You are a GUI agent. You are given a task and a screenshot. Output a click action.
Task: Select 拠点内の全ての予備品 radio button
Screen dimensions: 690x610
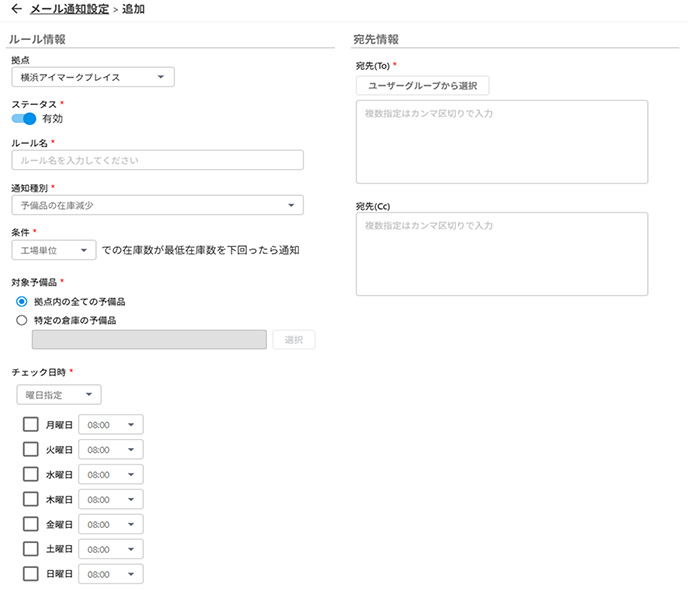point(22,302)
